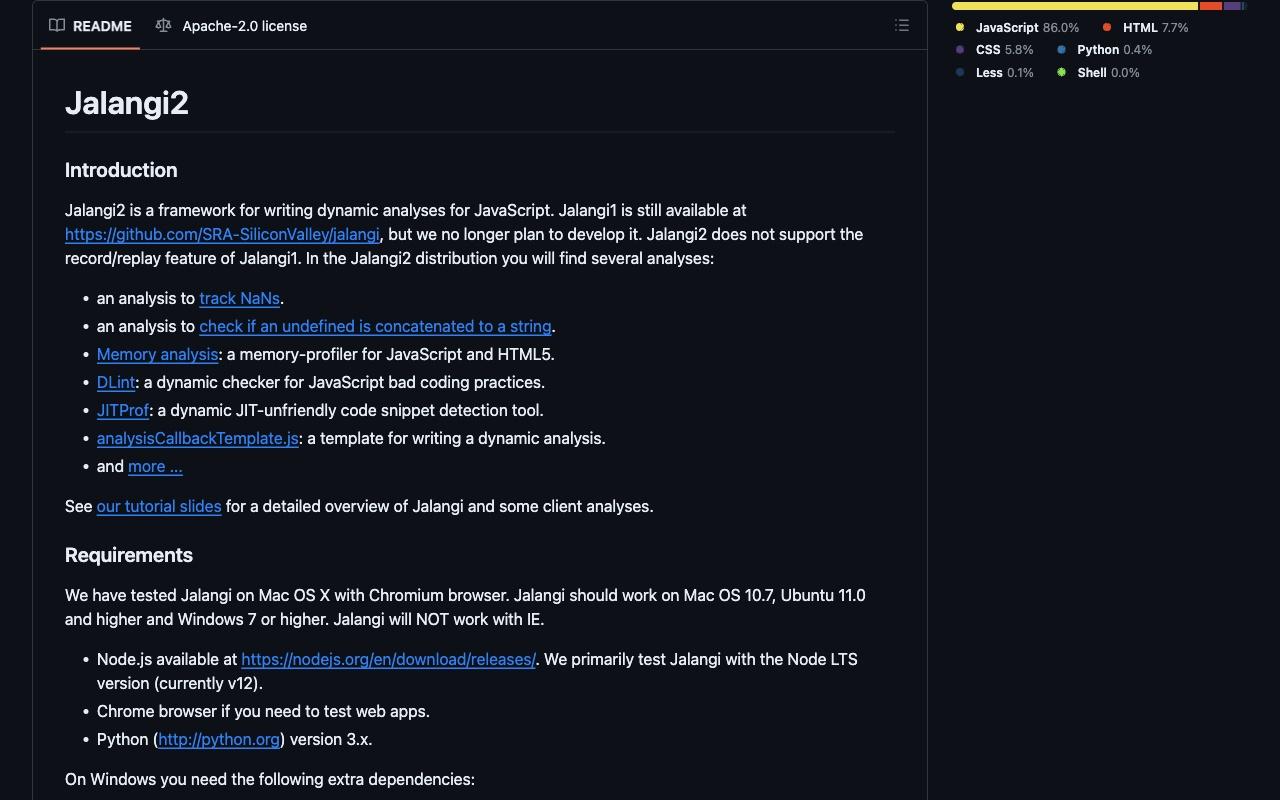
Task: Click the book icon on README tab
Action: [x=57, y=26]
